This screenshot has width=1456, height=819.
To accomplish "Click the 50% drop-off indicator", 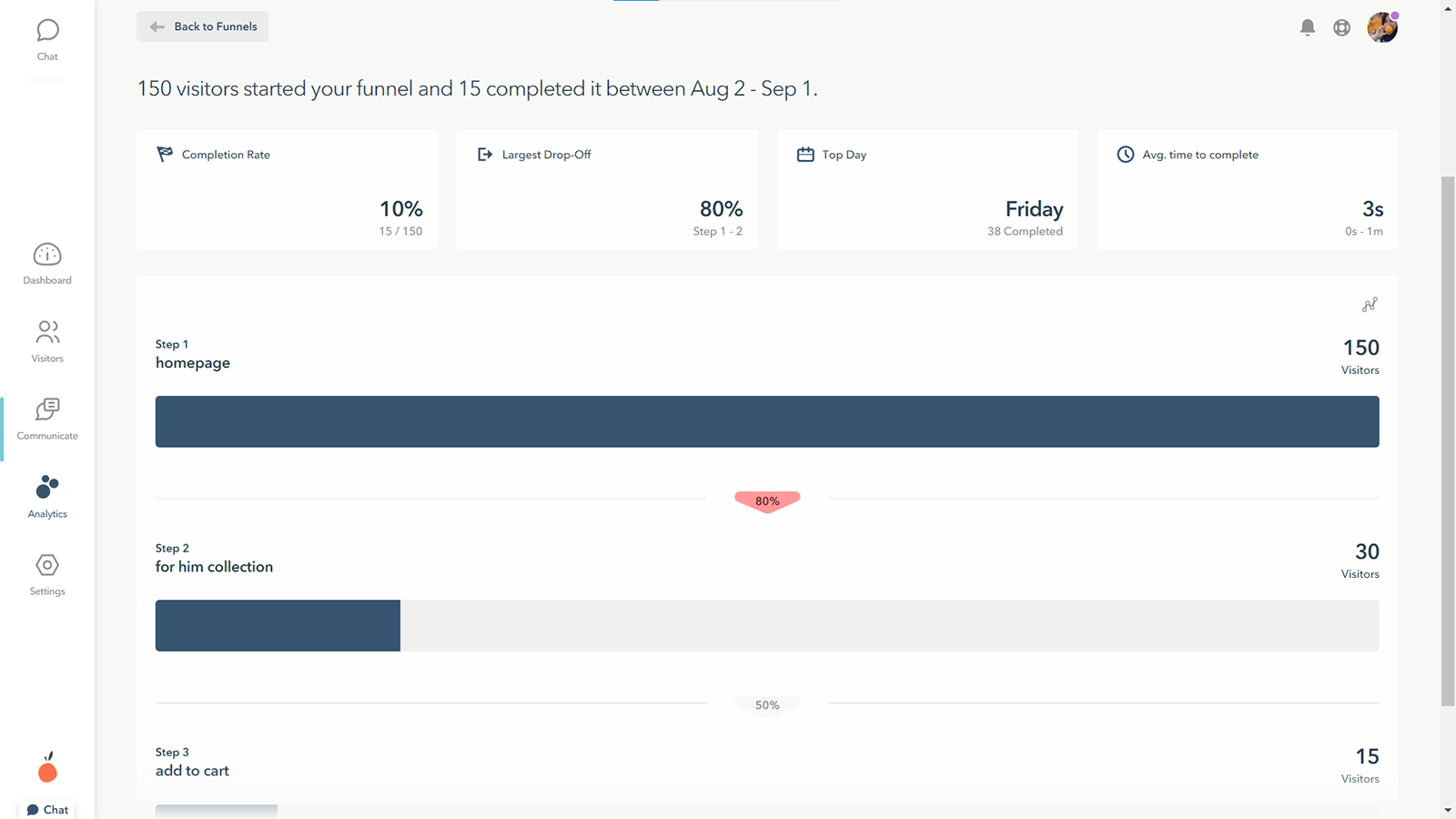I will click(x=767, y=704).
